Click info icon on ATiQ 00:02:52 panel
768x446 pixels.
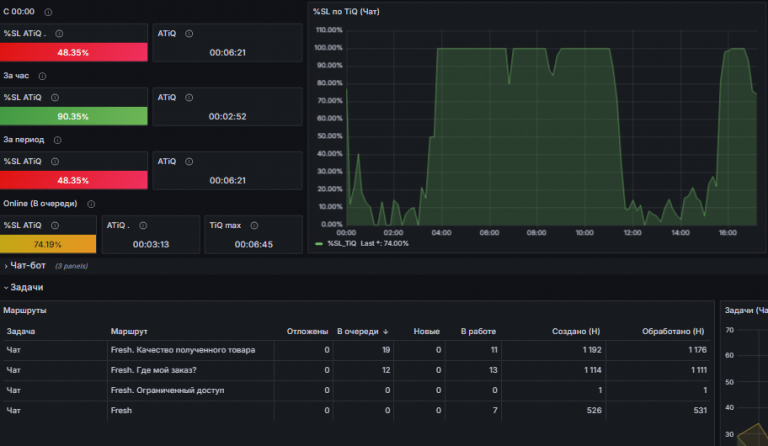tap(189, 97)
